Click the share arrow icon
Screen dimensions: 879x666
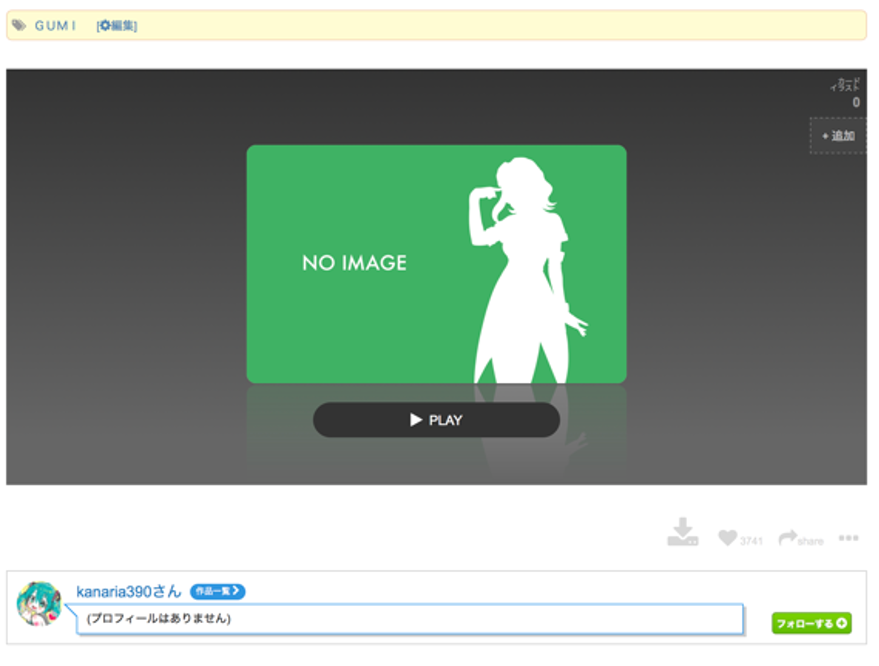tap(788, 538)
